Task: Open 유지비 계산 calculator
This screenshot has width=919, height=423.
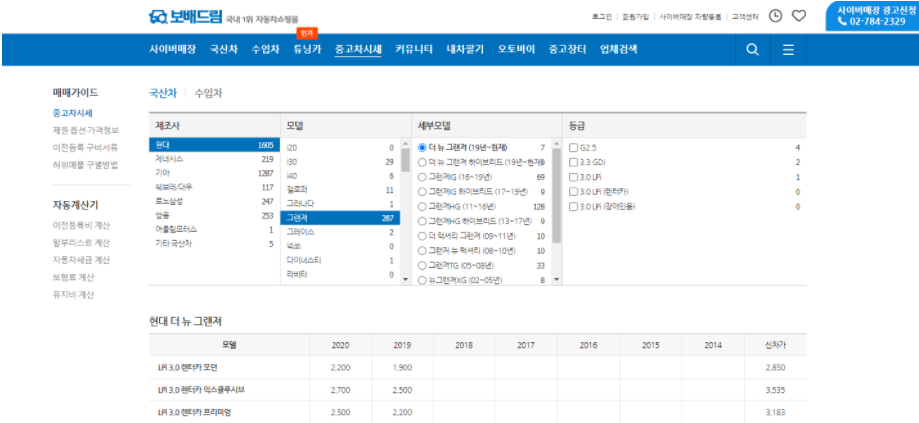Action: (x=73, y=295)
